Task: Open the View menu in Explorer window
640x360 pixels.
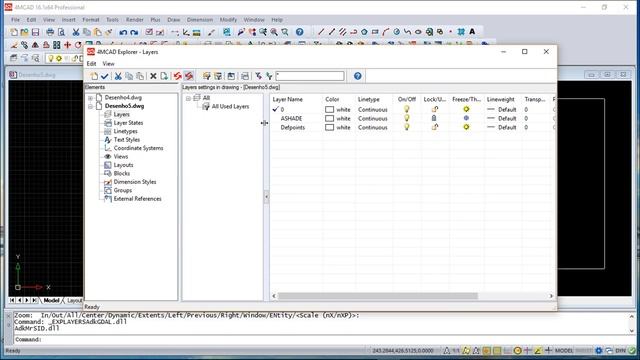Action: [x=108, y=64]
